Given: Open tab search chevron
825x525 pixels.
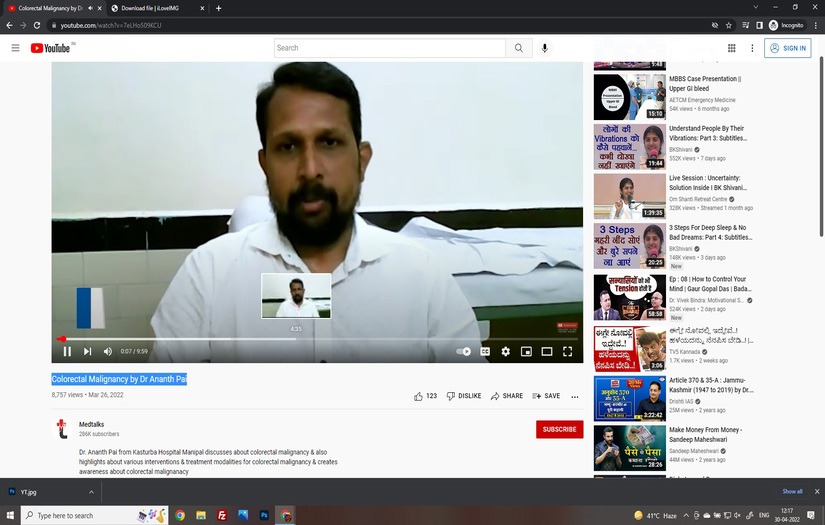Looking at the screenshot, I should pyautogui.click(x=756, y=7).
